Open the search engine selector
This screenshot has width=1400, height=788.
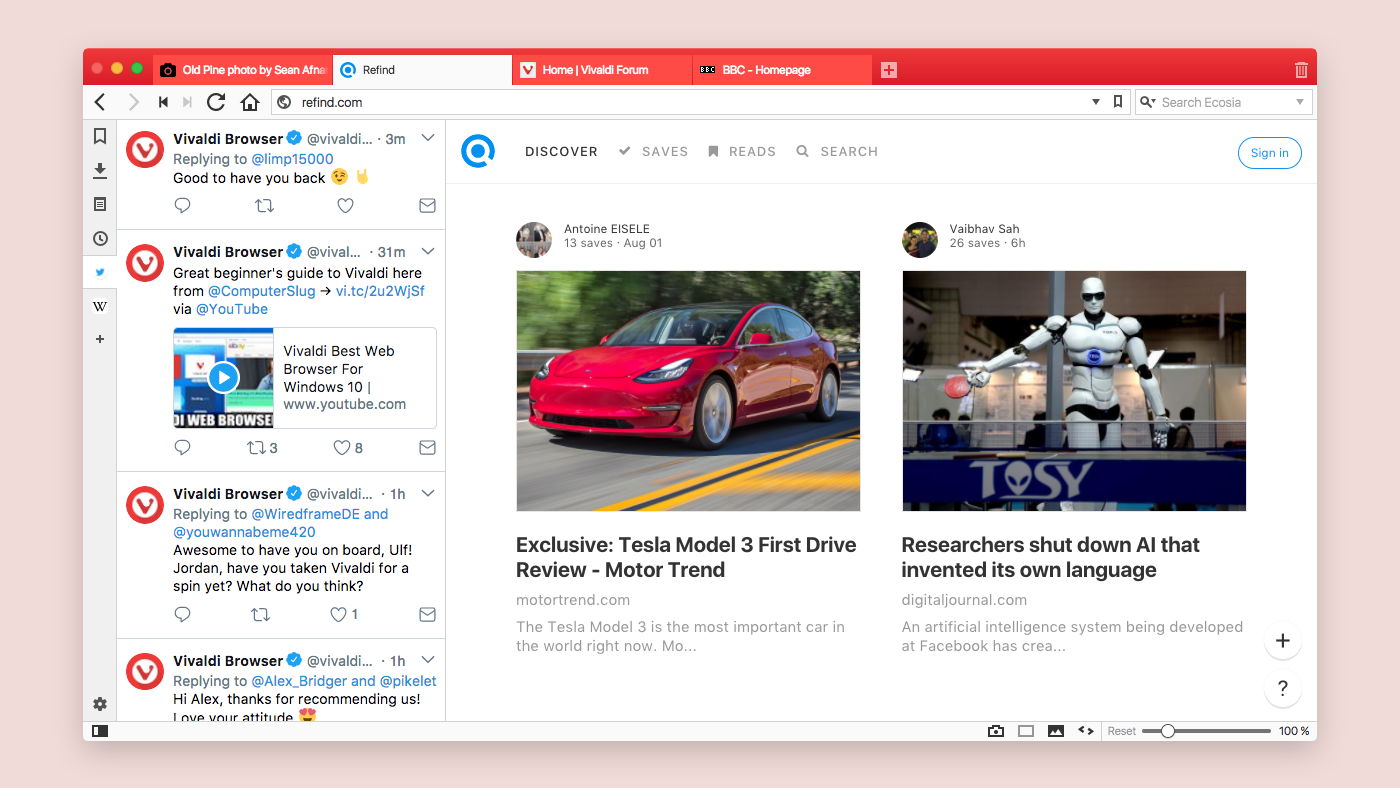pos(1147,102)
